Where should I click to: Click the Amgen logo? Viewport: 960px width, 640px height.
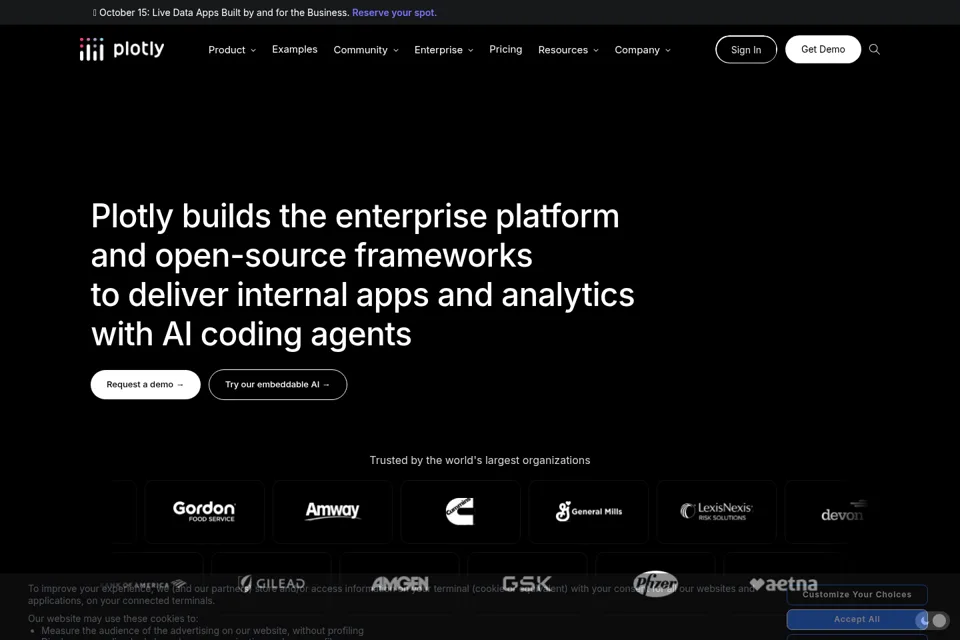point(400,583)
